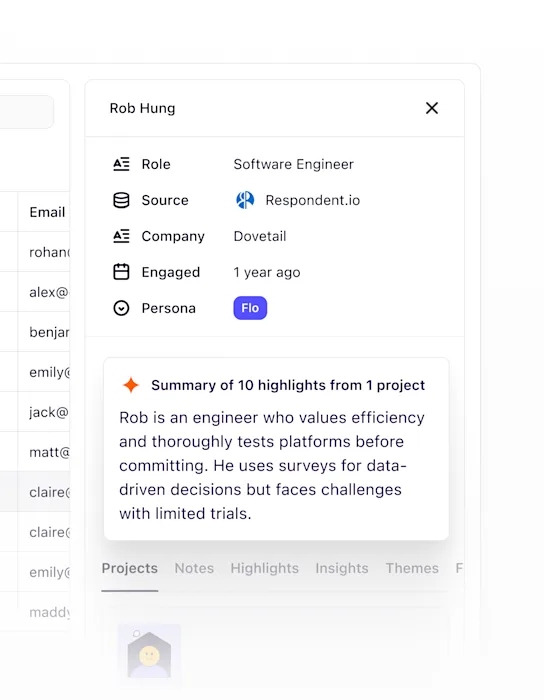
Task: Click the Source database icon
Action: (x=121, y=200)
